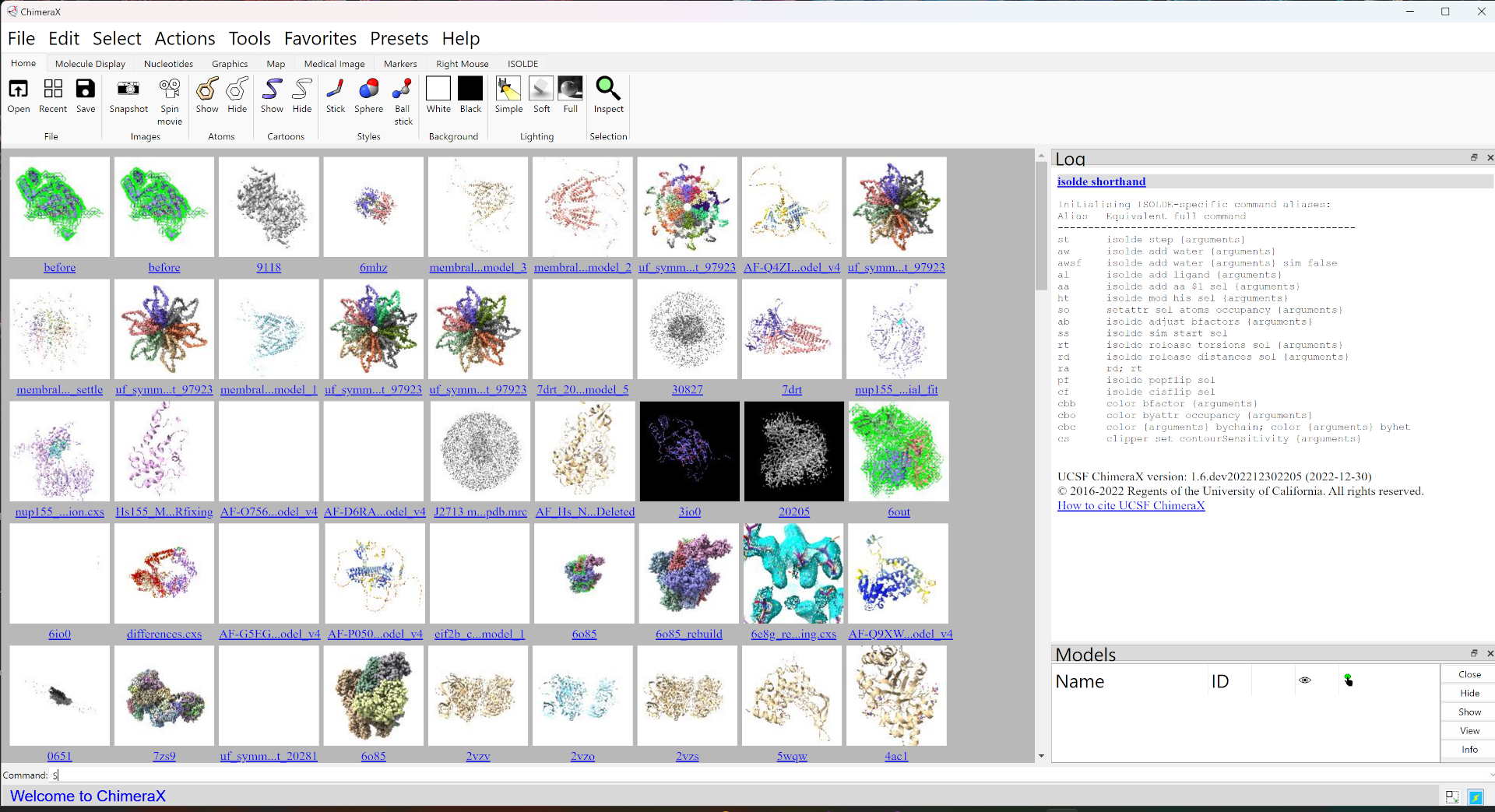
Task: Switch to the Molecule Display tab
Action: pyautogui.click(x=90, y=64)
